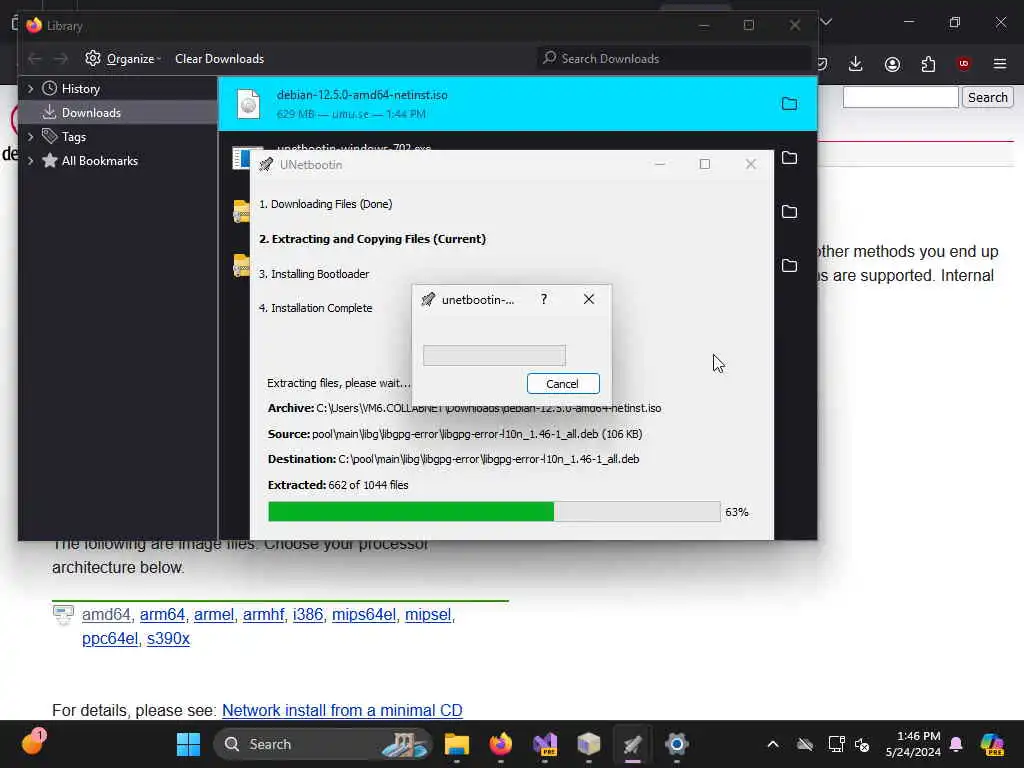Open widgets icon with notification badge

[33, 742]
